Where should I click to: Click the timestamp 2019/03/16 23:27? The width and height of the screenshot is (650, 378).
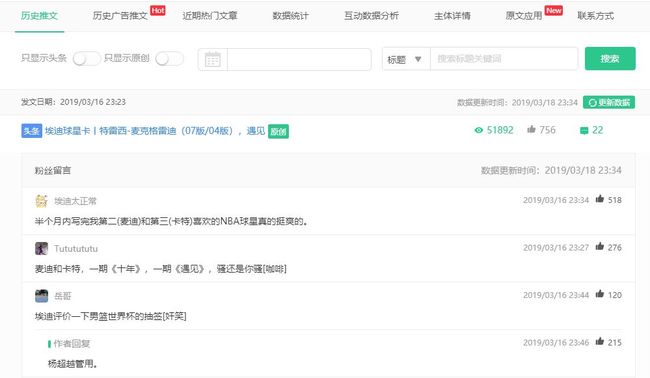[x=555, y=247]
